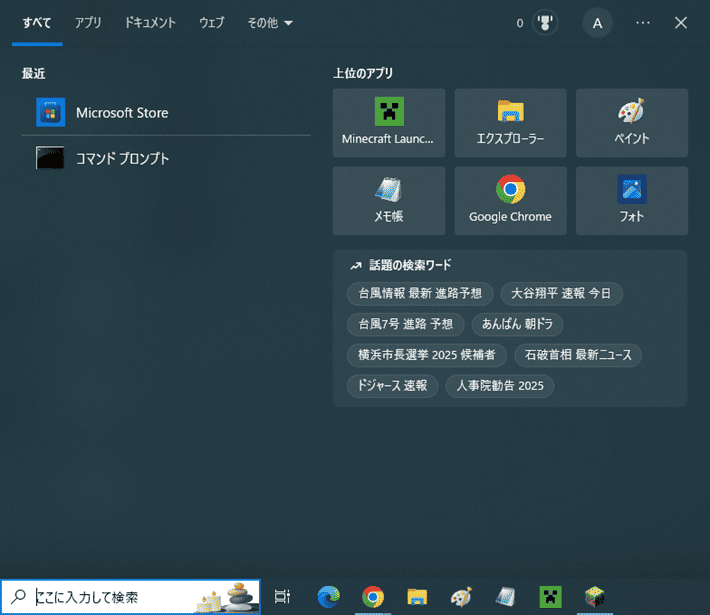Open the account avatar labeled A

pos(597,23)
